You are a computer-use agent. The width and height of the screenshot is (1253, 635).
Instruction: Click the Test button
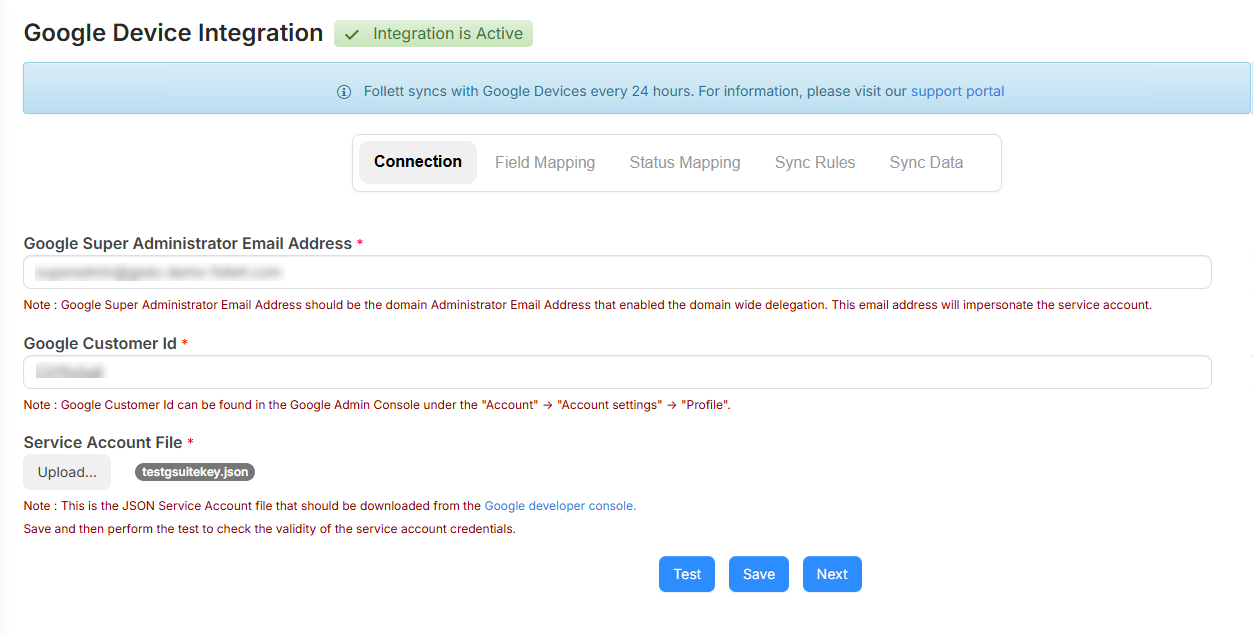(687, 574)
